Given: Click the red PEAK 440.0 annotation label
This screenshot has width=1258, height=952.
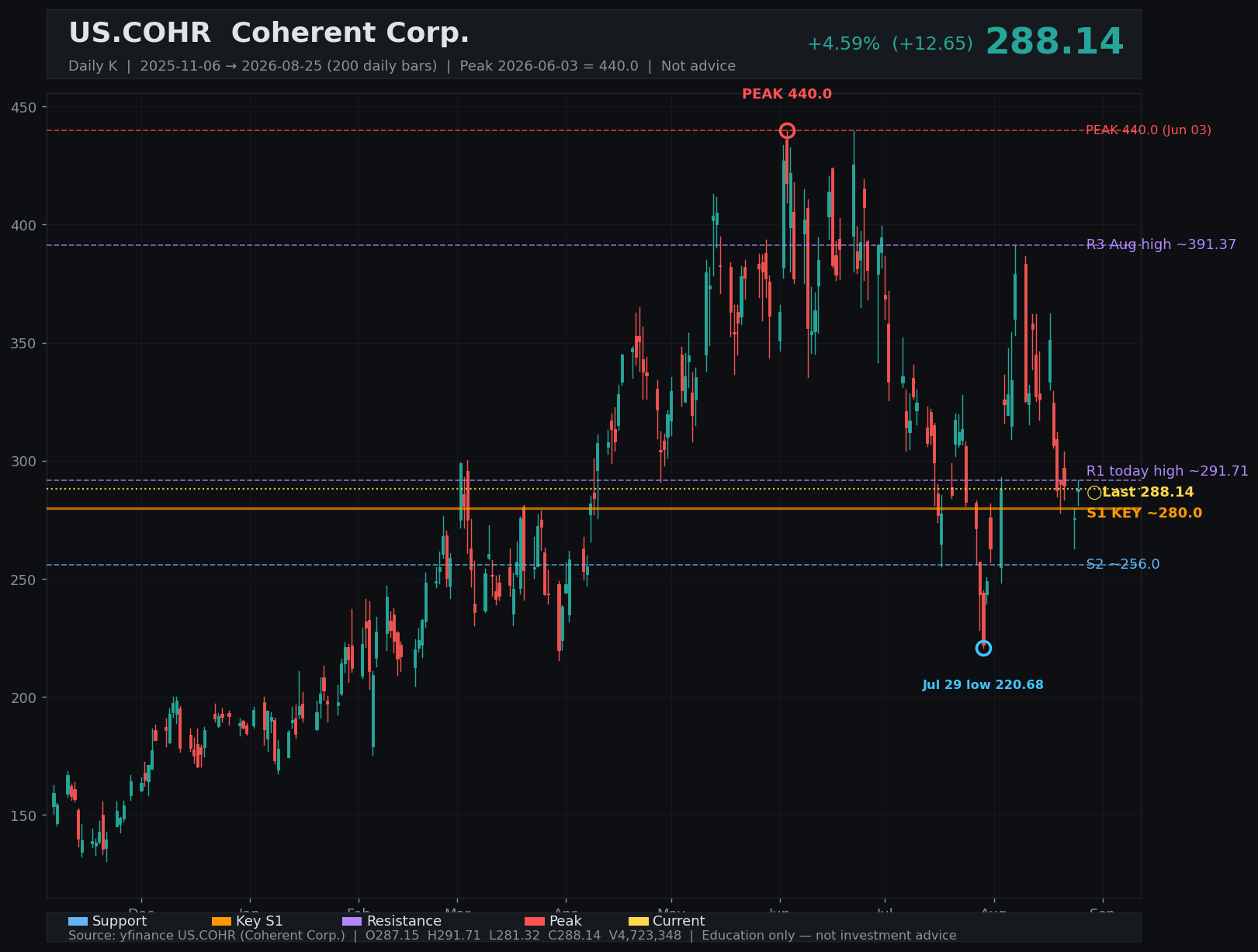Looking at the screenshot, I should [787, 94].
